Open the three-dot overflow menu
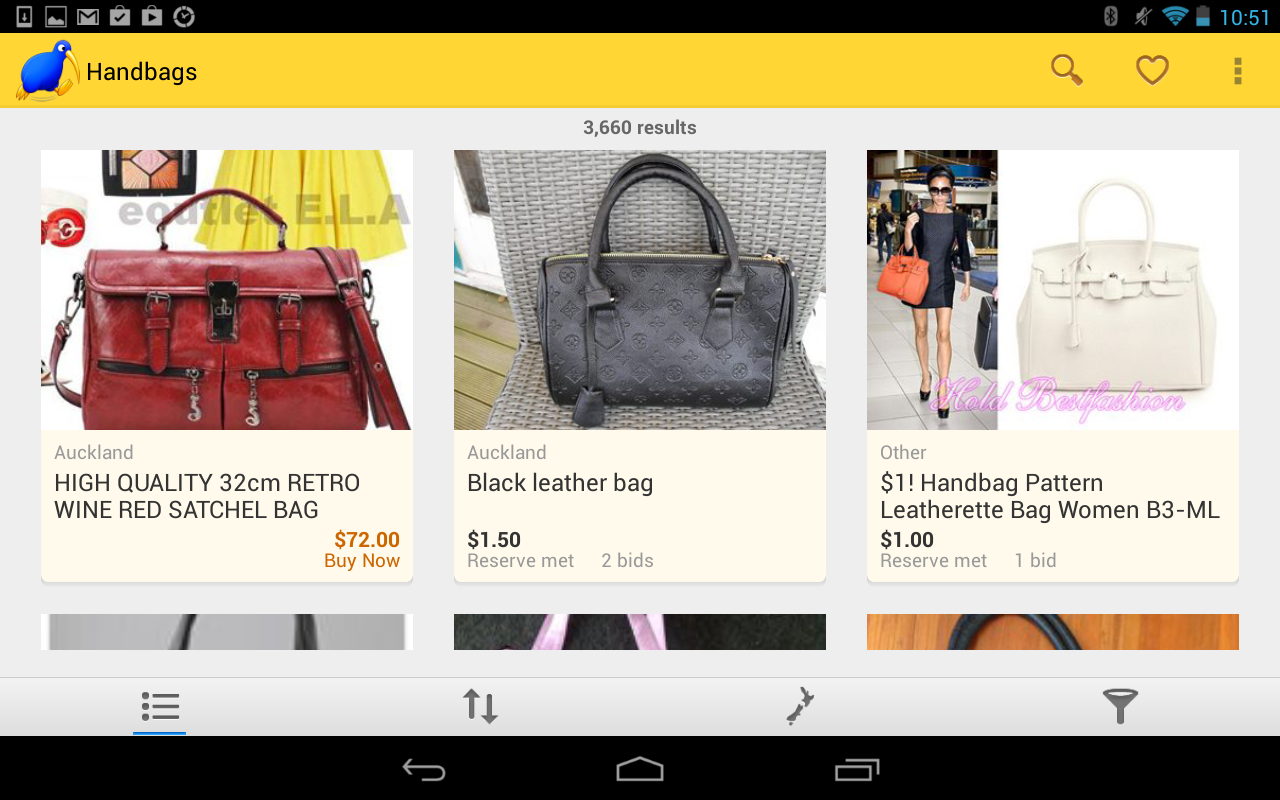 coord(1238,70)
